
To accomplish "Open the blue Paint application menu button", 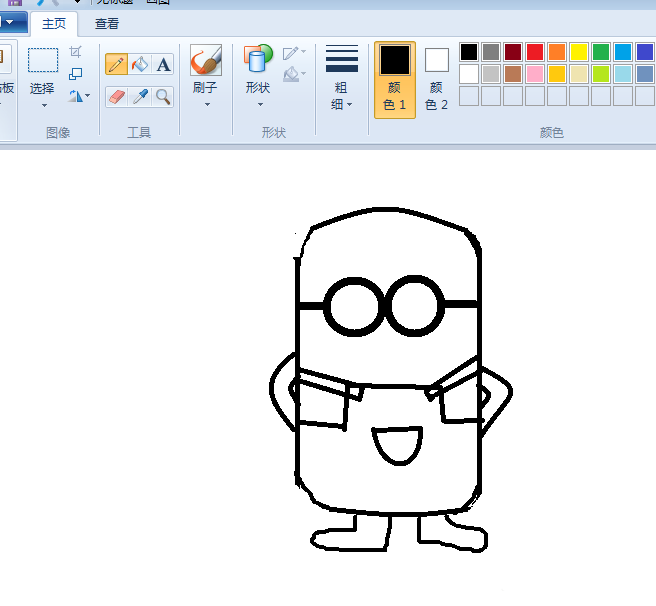I will [x=13, y=22].
